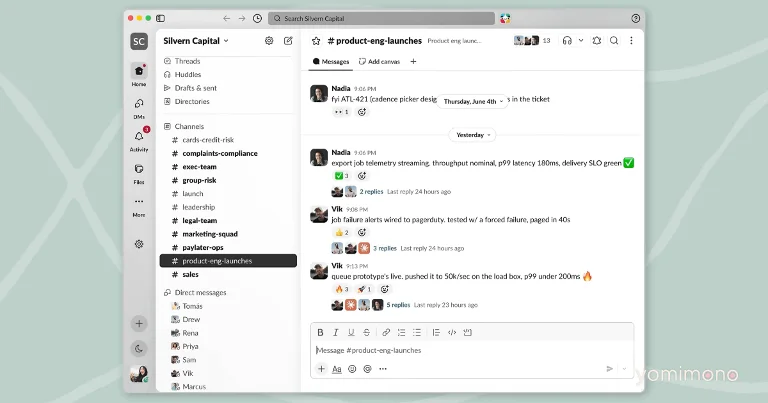Toggle the sidebar panel icon
768x403 pixels.
tap(160, 18)
